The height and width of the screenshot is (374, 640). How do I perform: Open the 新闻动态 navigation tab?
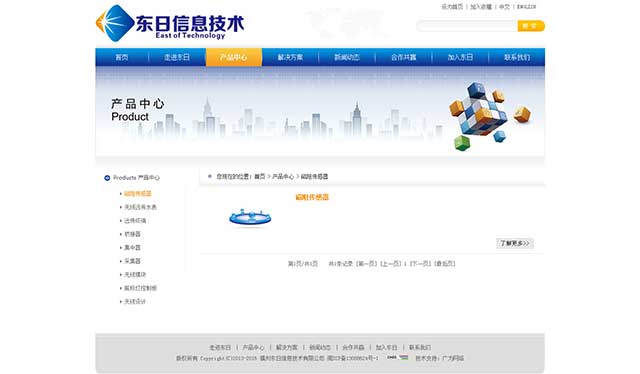point(347,57)
